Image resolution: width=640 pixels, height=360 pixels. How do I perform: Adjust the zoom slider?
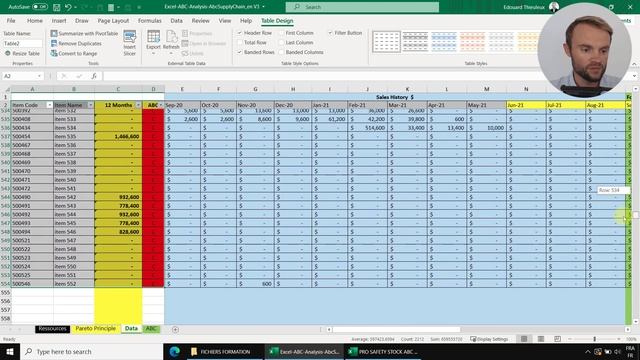[594, 339]
